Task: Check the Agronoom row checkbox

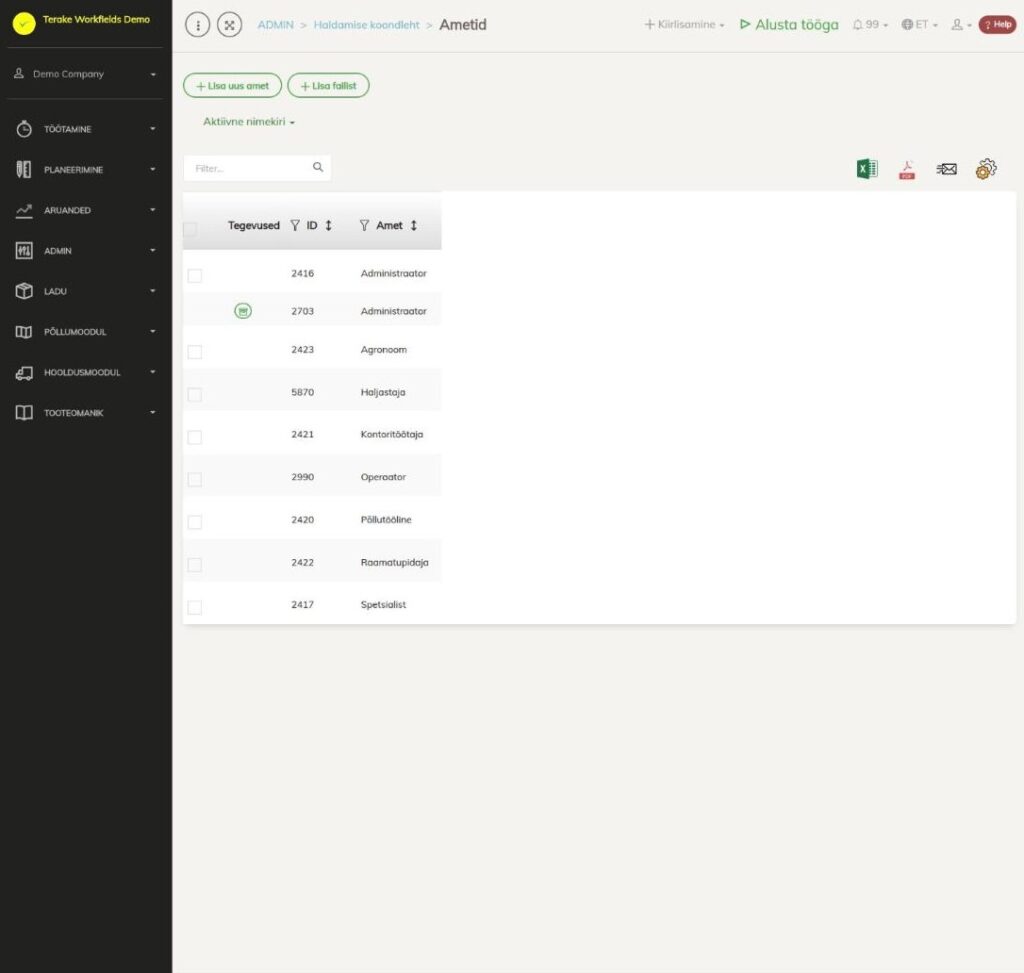Action: point(195,352)
